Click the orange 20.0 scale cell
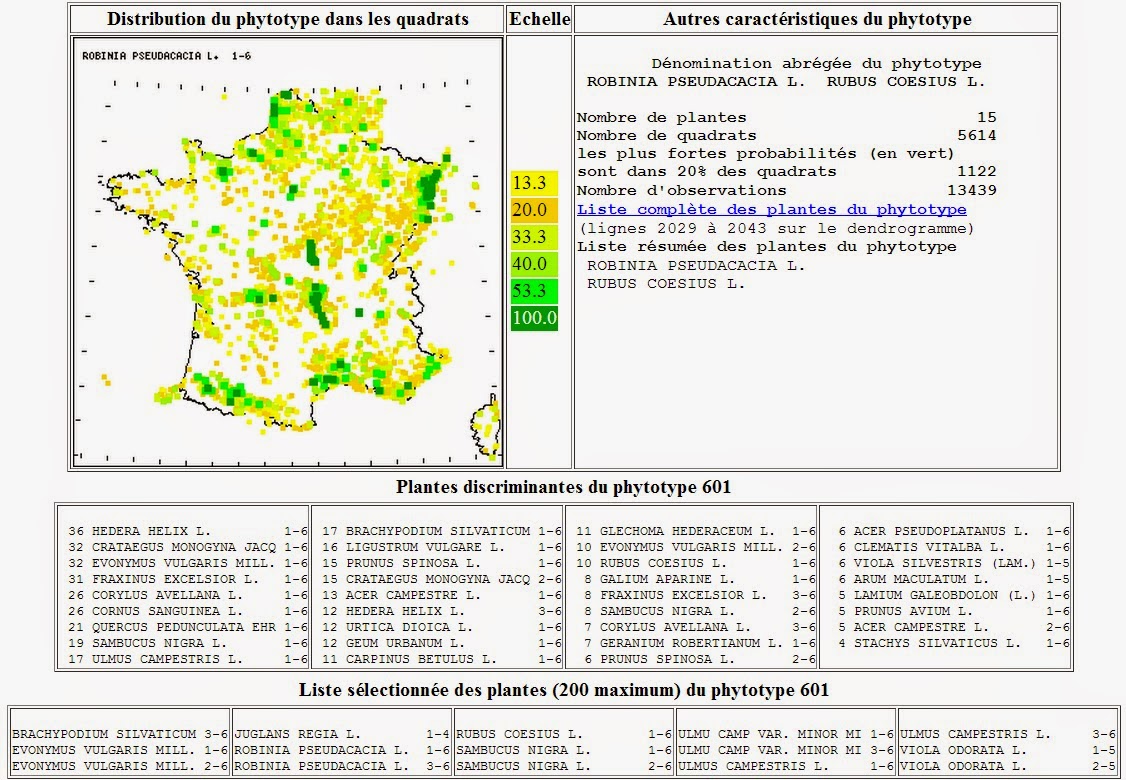1126x780 pixels. (x=528, y=211)
